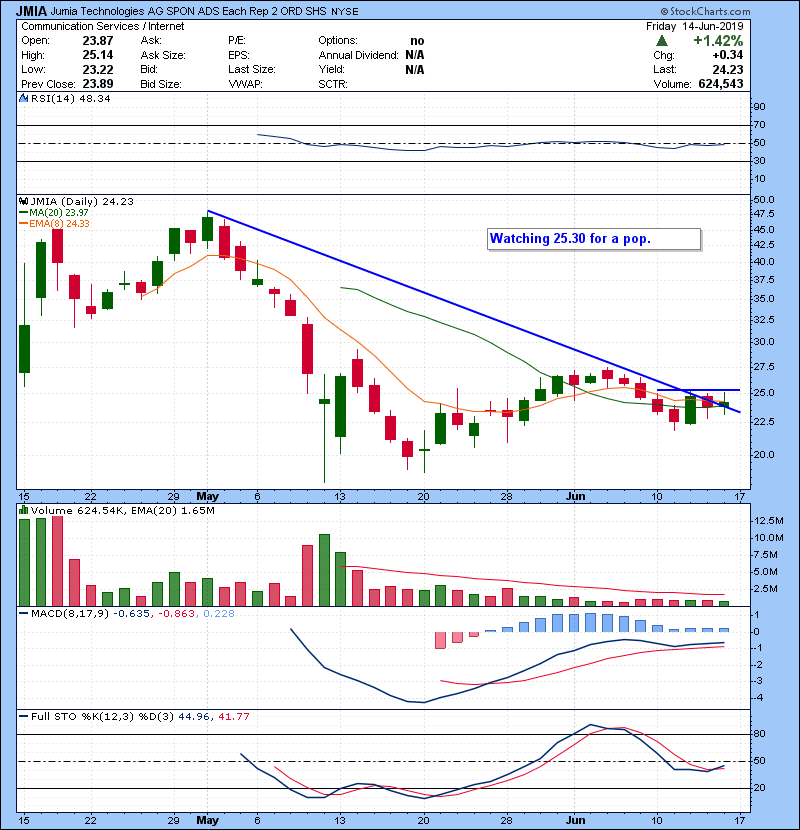Click the MACD value -0.635

(x=132, y=614)
